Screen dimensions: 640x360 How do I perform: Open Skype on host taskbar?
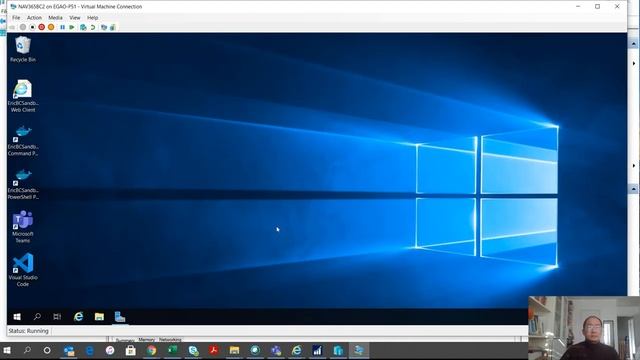tap(193, 350)
